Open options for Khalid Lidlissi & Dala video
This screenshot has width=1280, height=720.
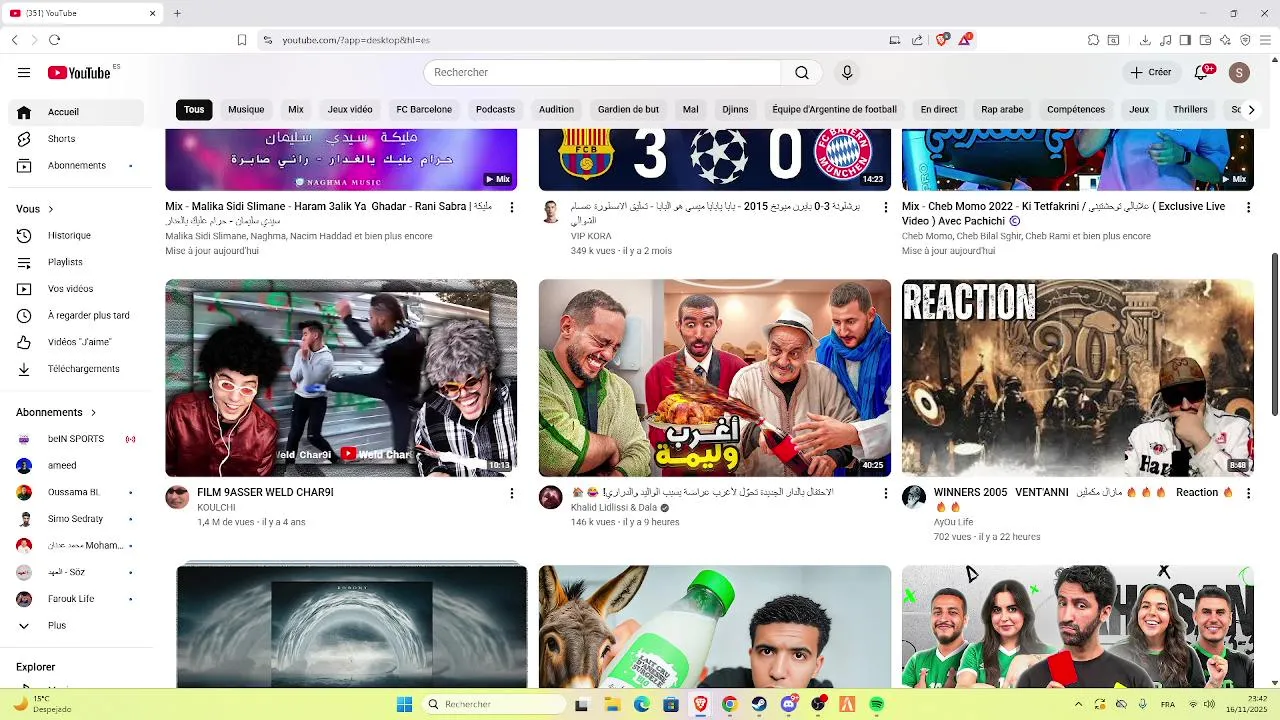(x=885, y=493)
